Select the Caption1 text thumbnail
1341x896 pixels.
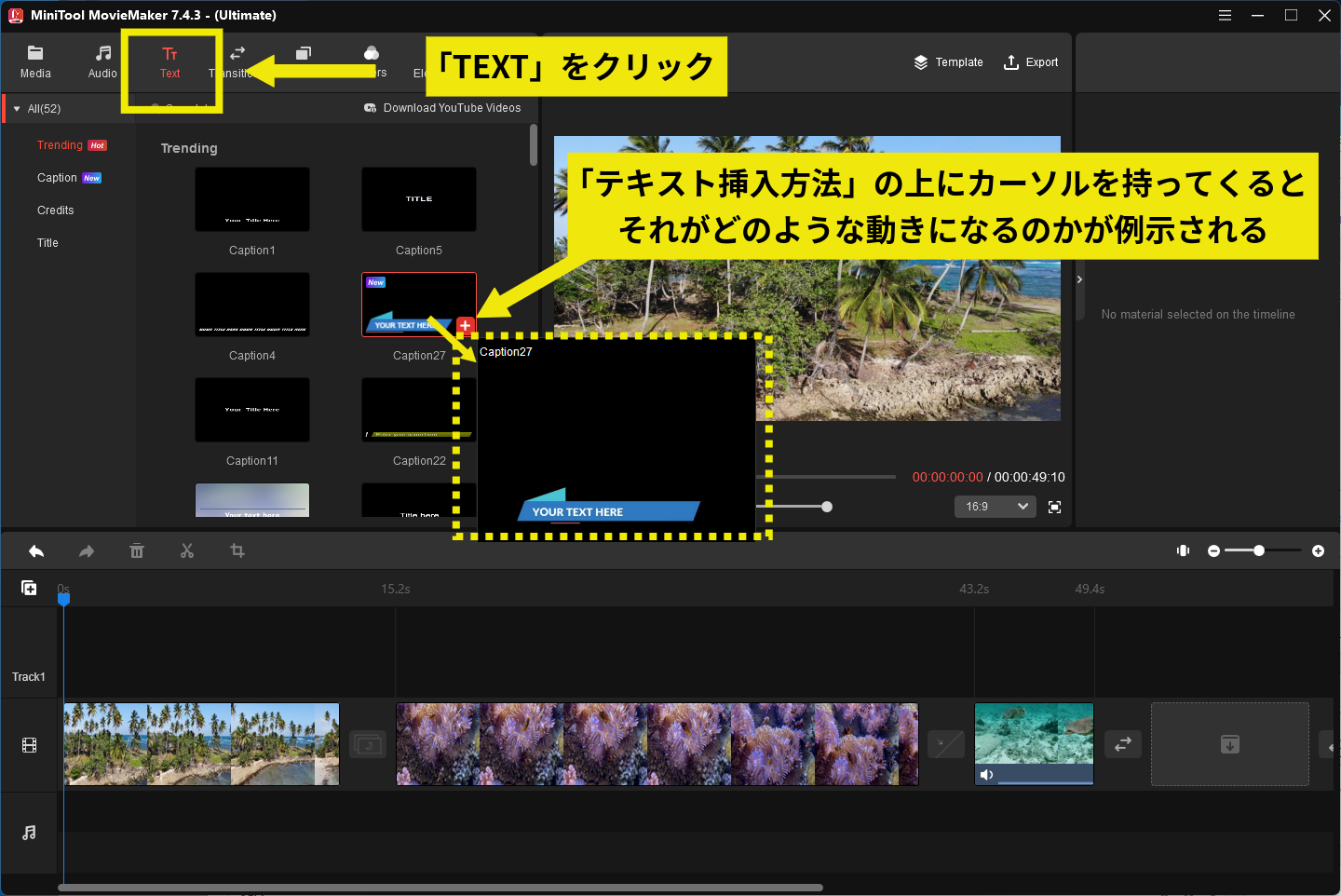coord(252,199)
